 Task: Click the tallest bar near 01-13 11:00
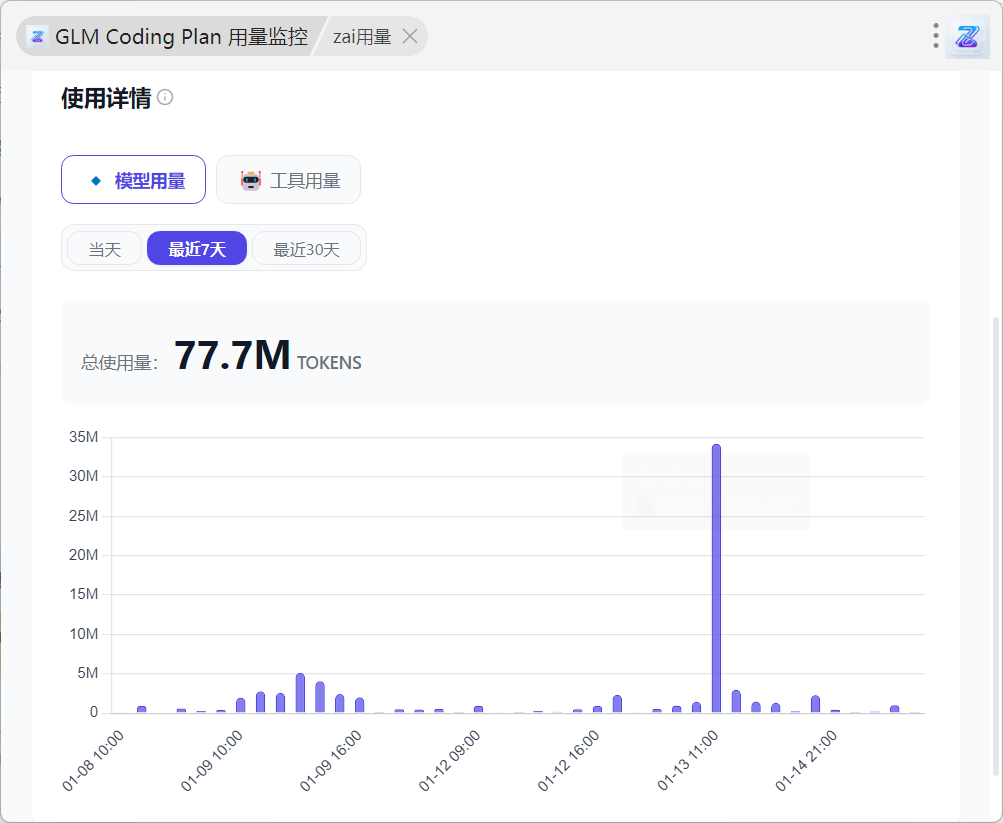(716, 578)
